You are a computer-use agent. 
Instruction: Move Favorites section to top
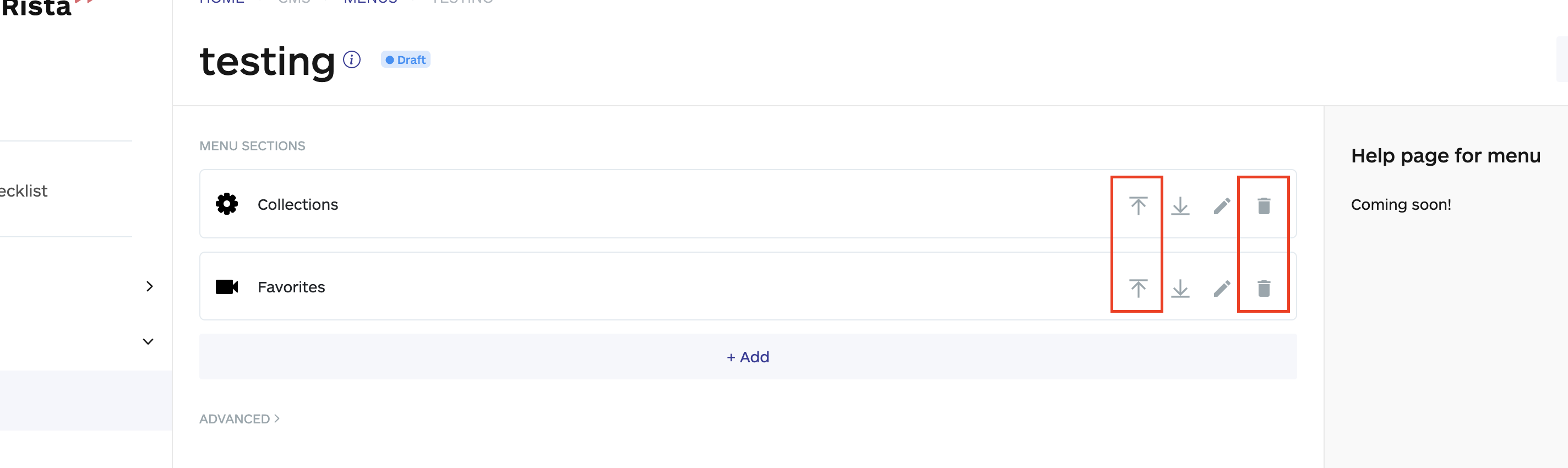tap(1137, 288)
